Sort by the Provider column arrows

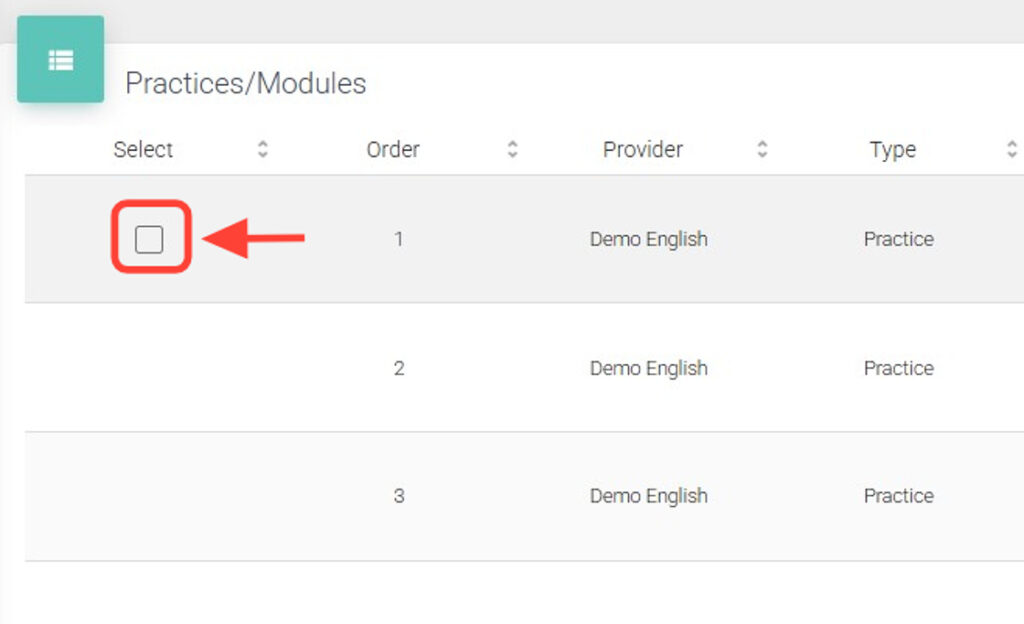pyautogui.click(x=762, y=150)
